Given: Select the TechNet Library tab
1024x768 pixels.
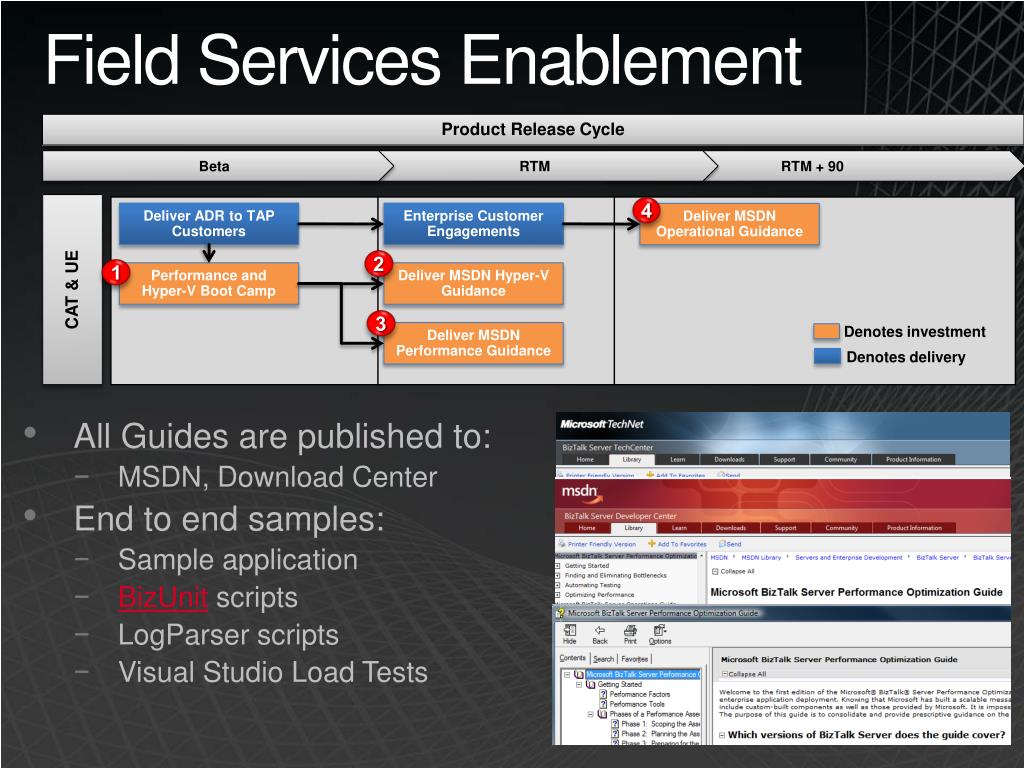Looking at the screenshot, I should pyautogui.click(x=632, y=459).
